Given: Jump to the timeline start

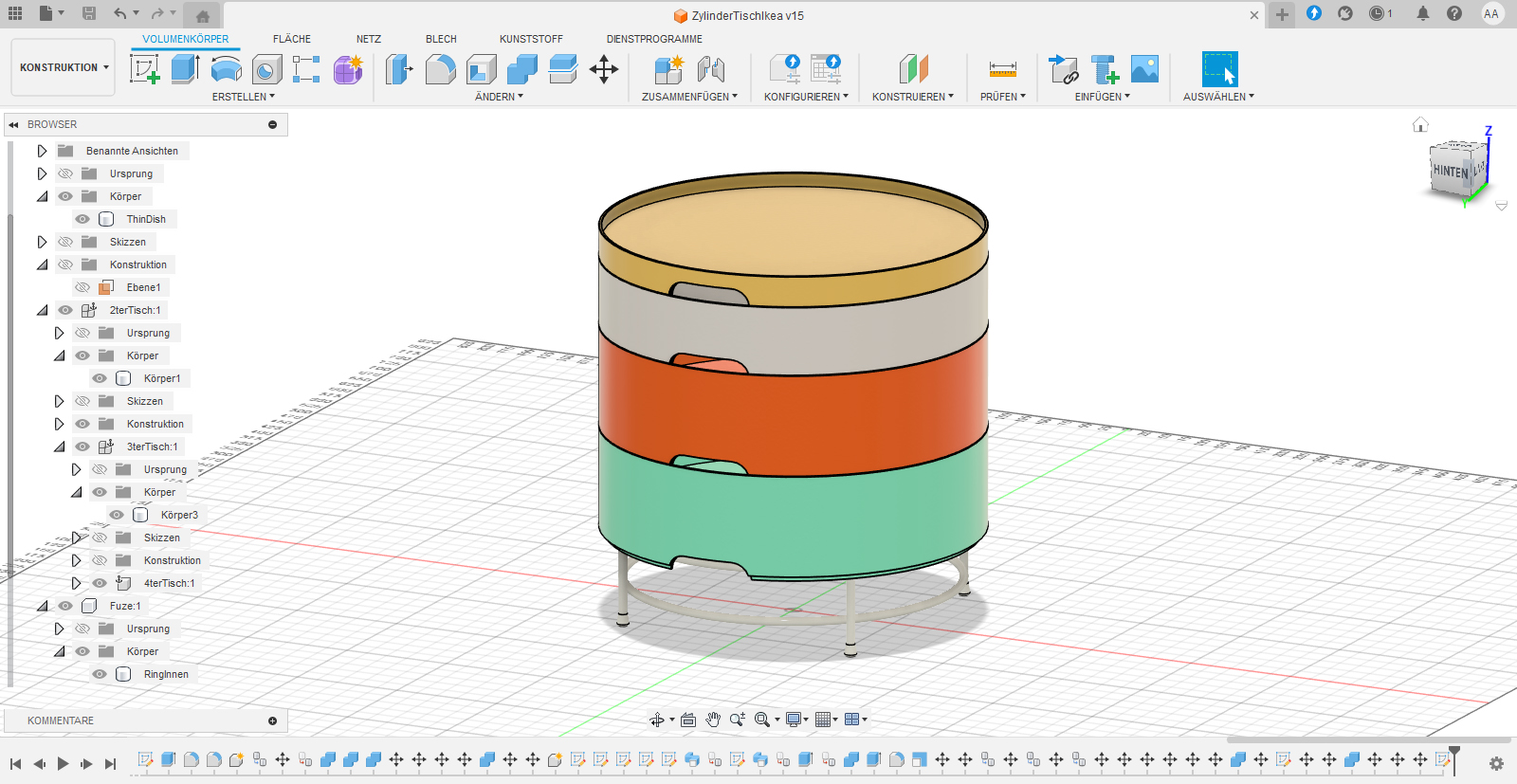Looking at the screenshot, I should (x=15, y=763).
